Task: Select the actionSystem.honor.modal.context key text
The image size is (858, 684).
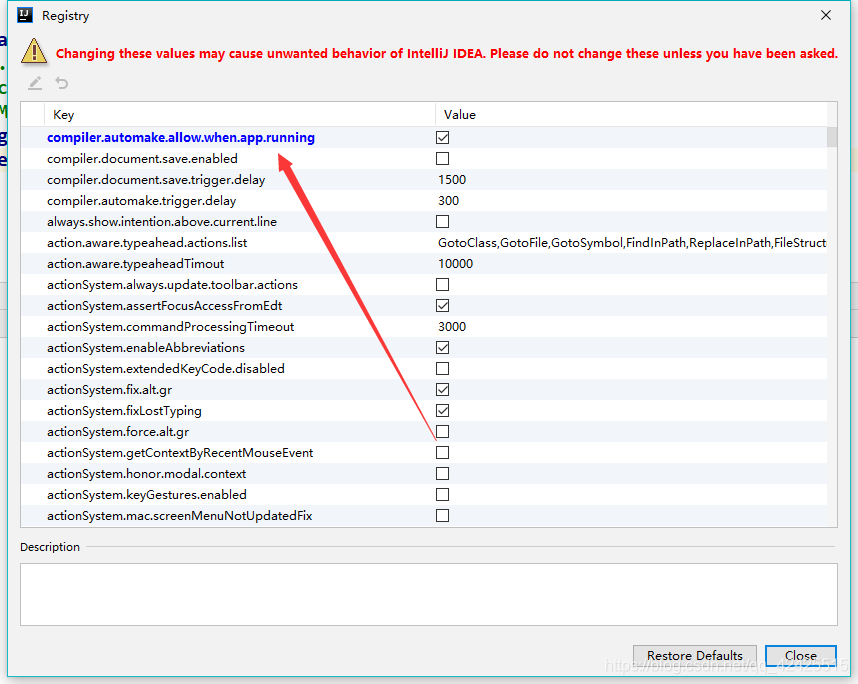Action: (147, 474)
